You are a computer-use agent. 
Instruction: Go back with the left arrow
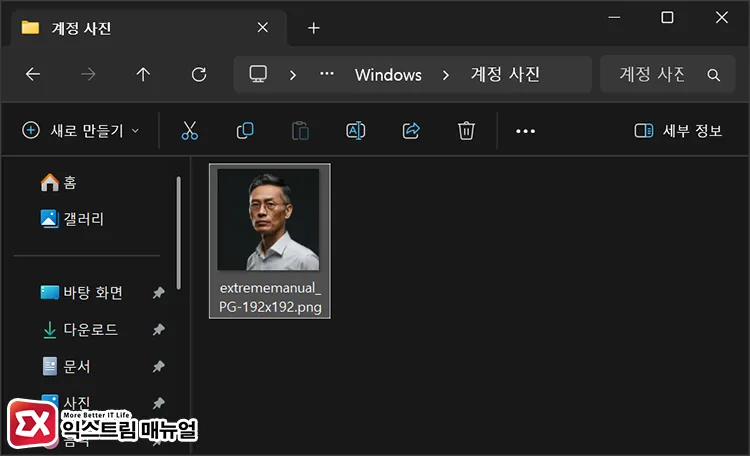33,74
